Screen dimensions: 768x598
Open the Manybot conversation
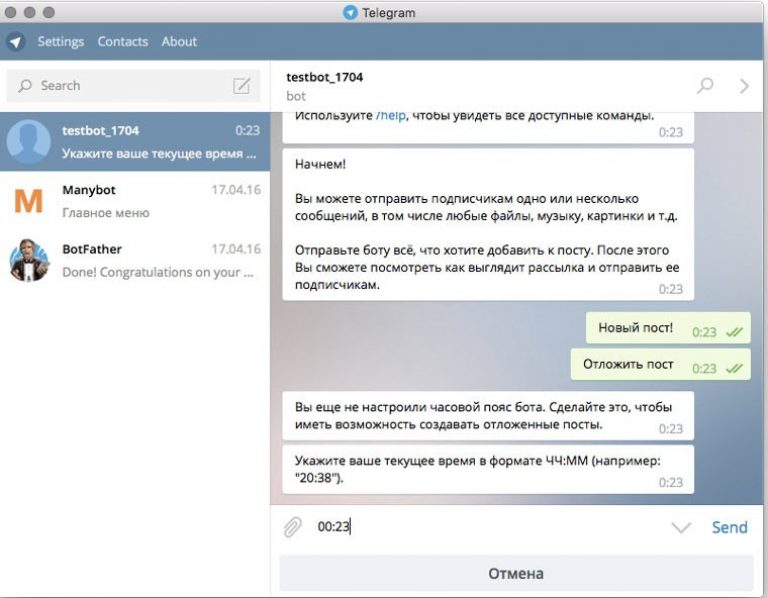coord(135,201)
